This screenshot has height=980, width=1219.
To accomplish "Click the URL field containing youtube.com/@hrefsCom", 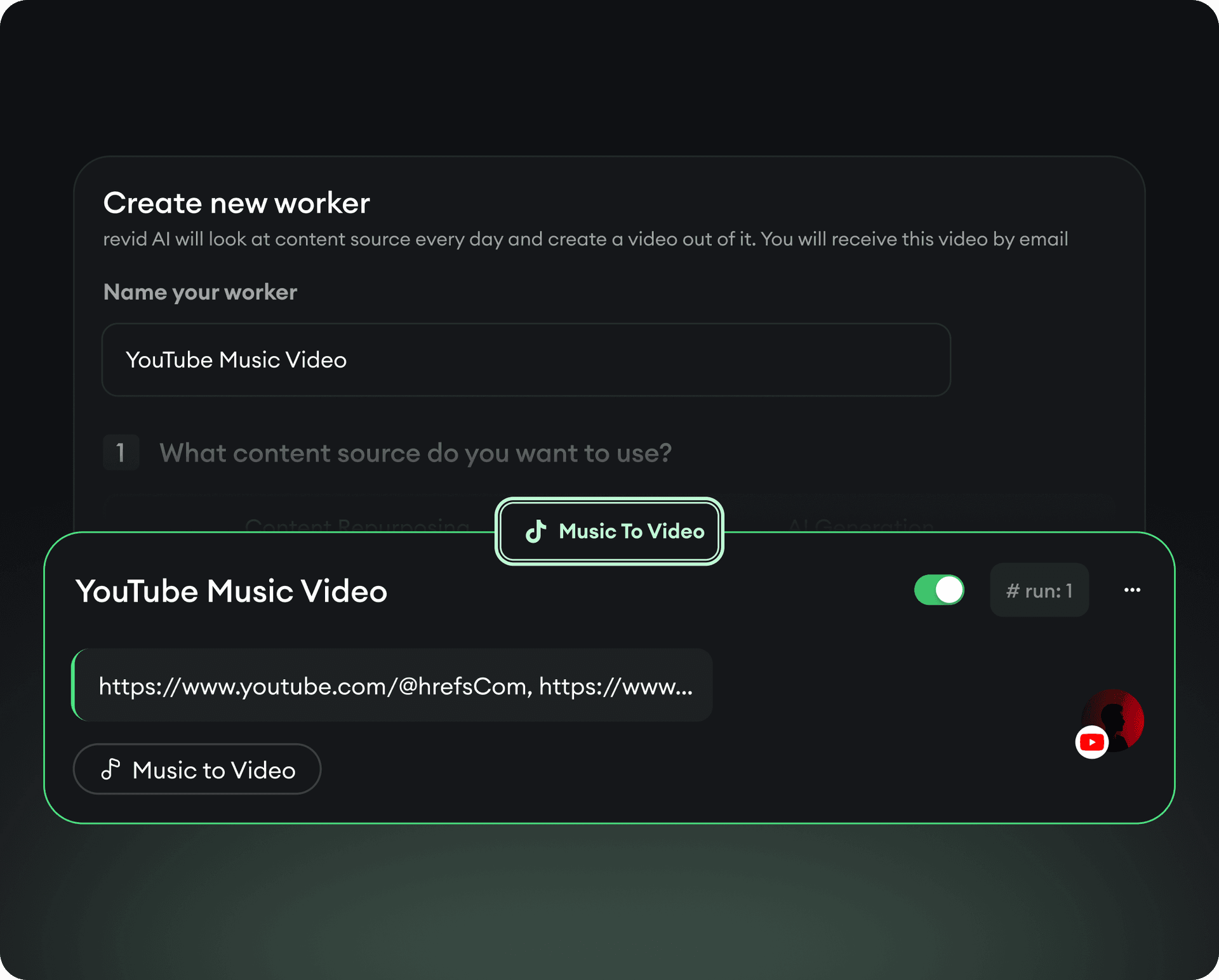I will point(392,685).
